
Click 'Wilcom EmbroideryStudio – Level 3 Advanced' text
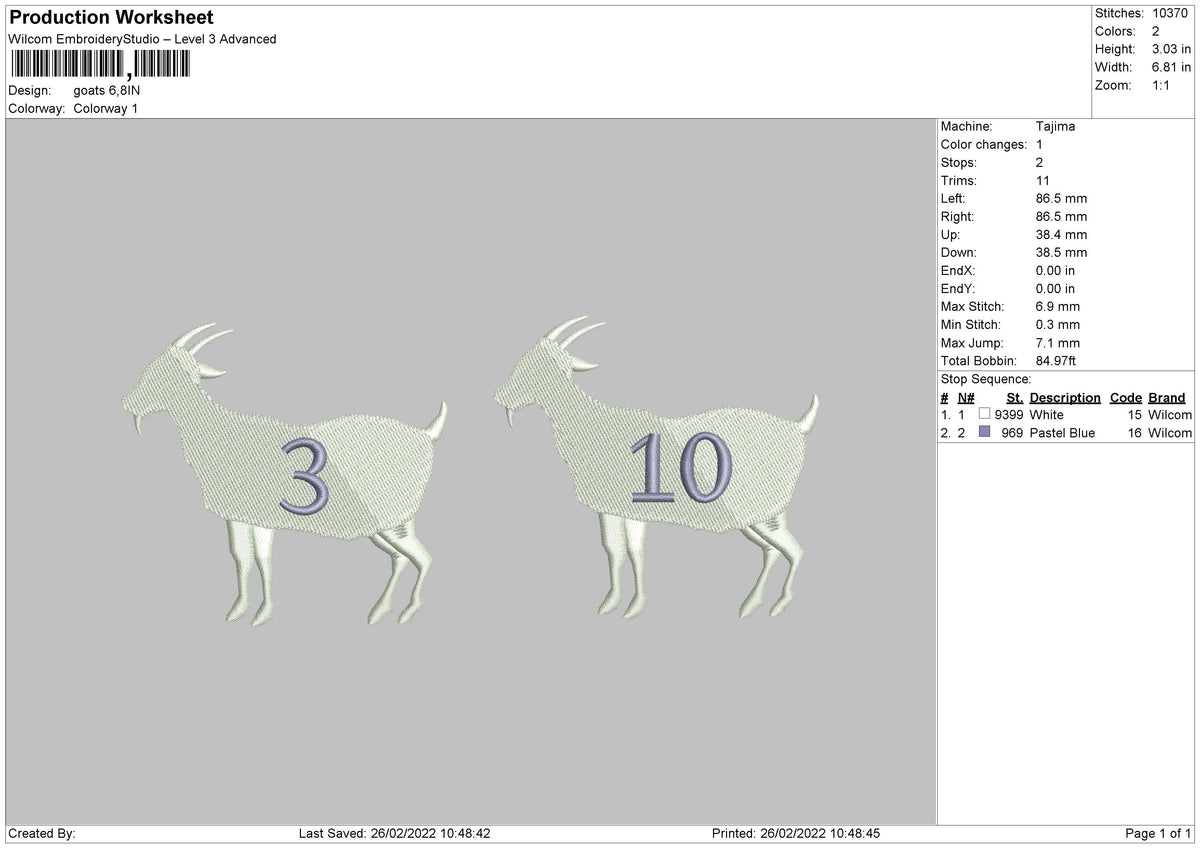click(142, 39)
